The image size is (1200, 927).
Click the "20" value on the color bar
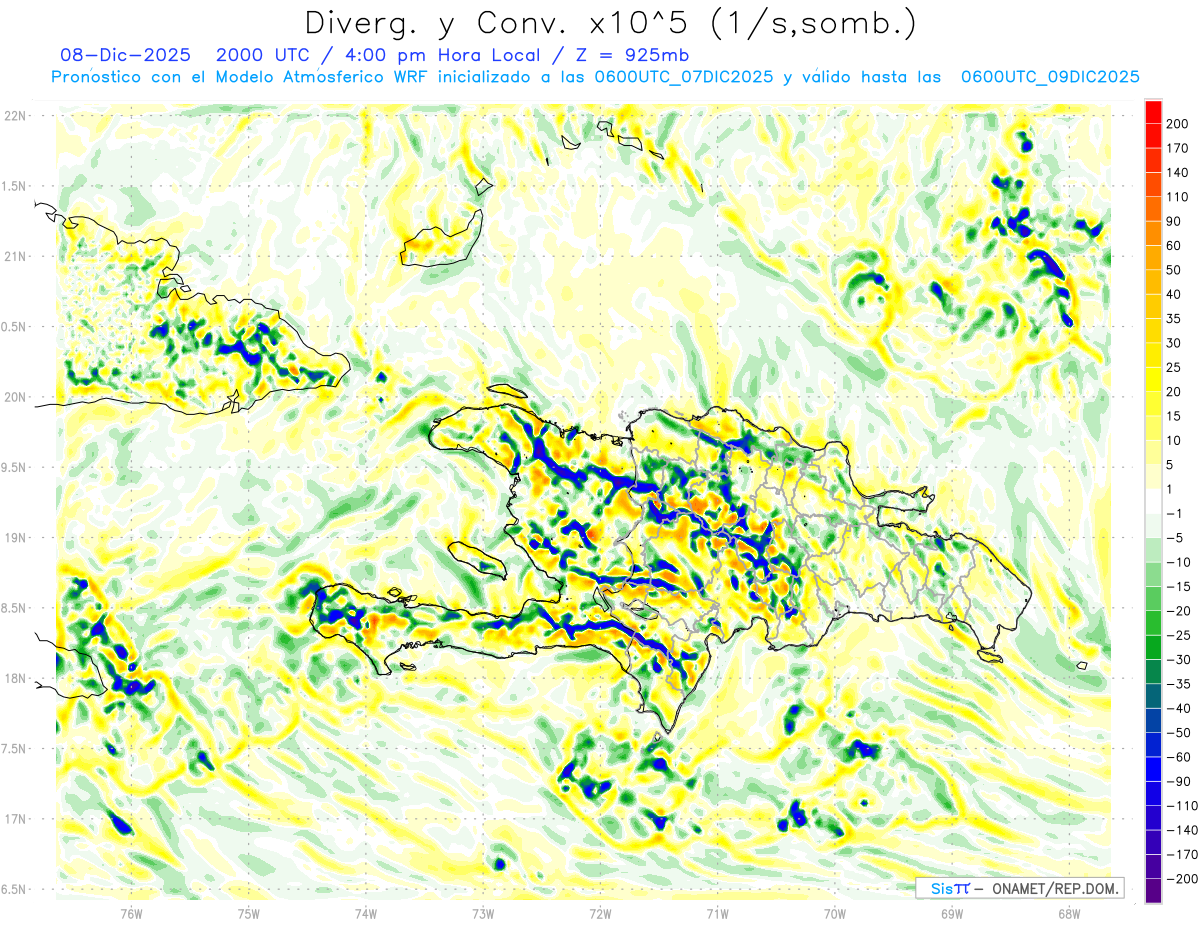[1174, 392]
